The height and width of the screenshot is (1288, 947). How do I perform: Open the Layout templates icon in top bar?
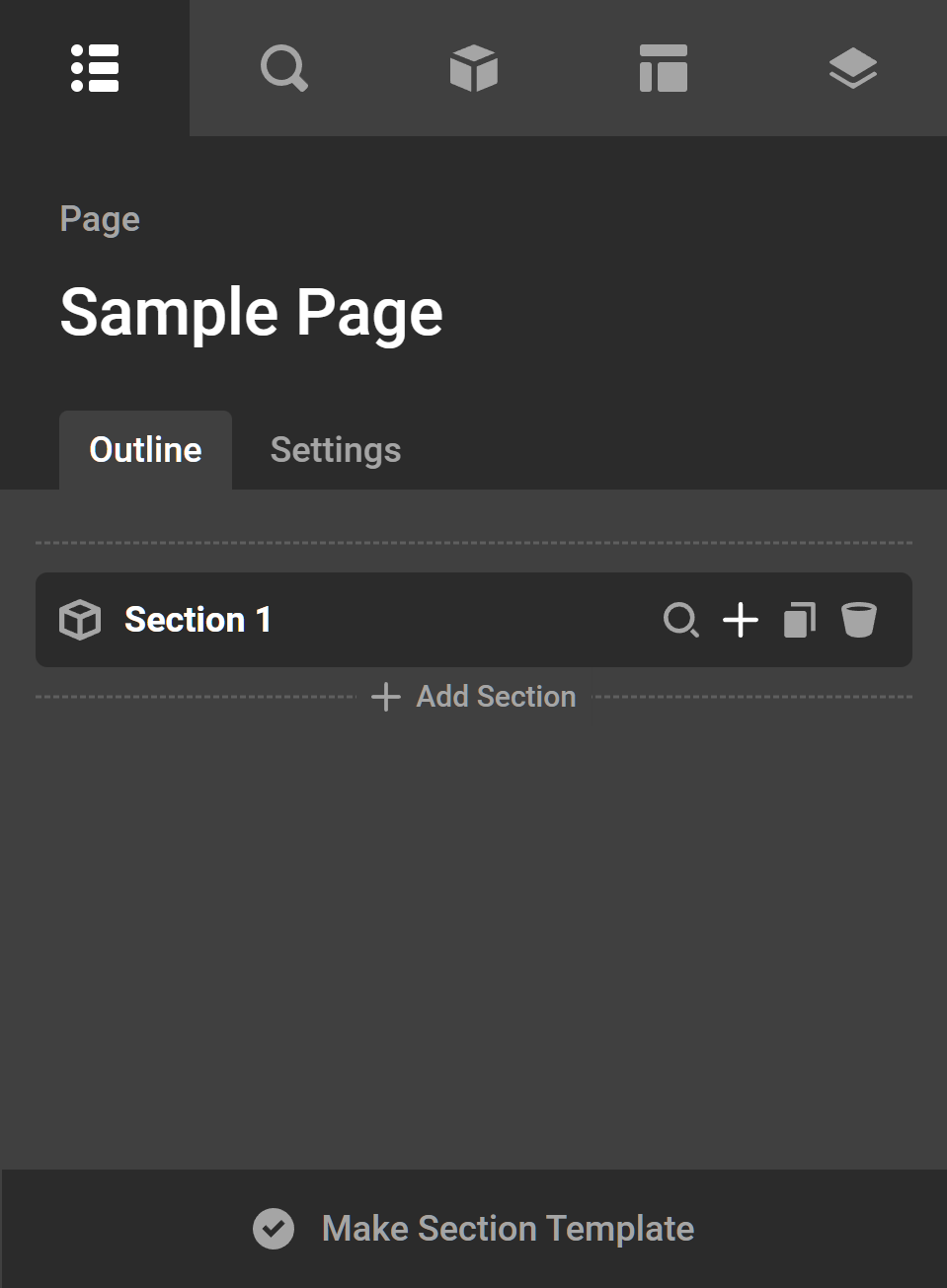pyautogui.click(x=663, y=68)
